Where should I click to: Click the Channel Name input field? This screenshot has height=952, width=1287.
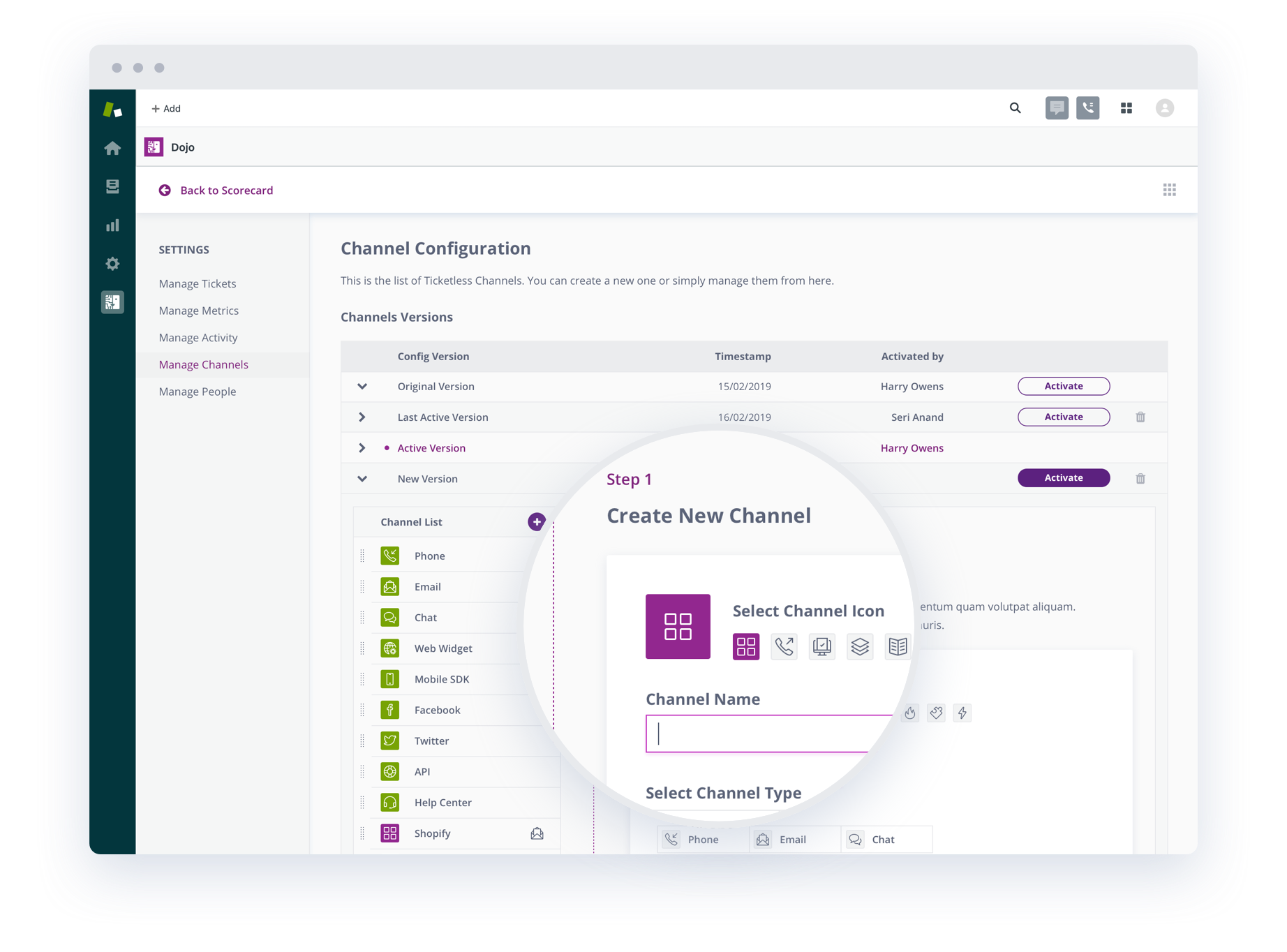click(768, 733)
